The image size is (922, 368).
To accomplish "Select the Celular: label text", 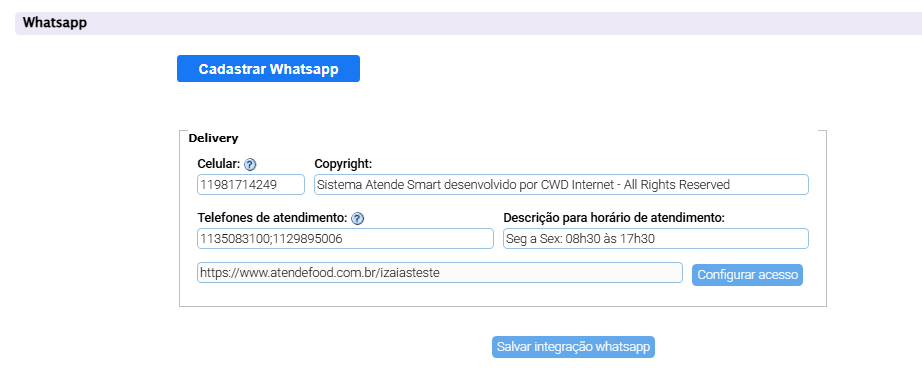I will [x=219, y=163].
